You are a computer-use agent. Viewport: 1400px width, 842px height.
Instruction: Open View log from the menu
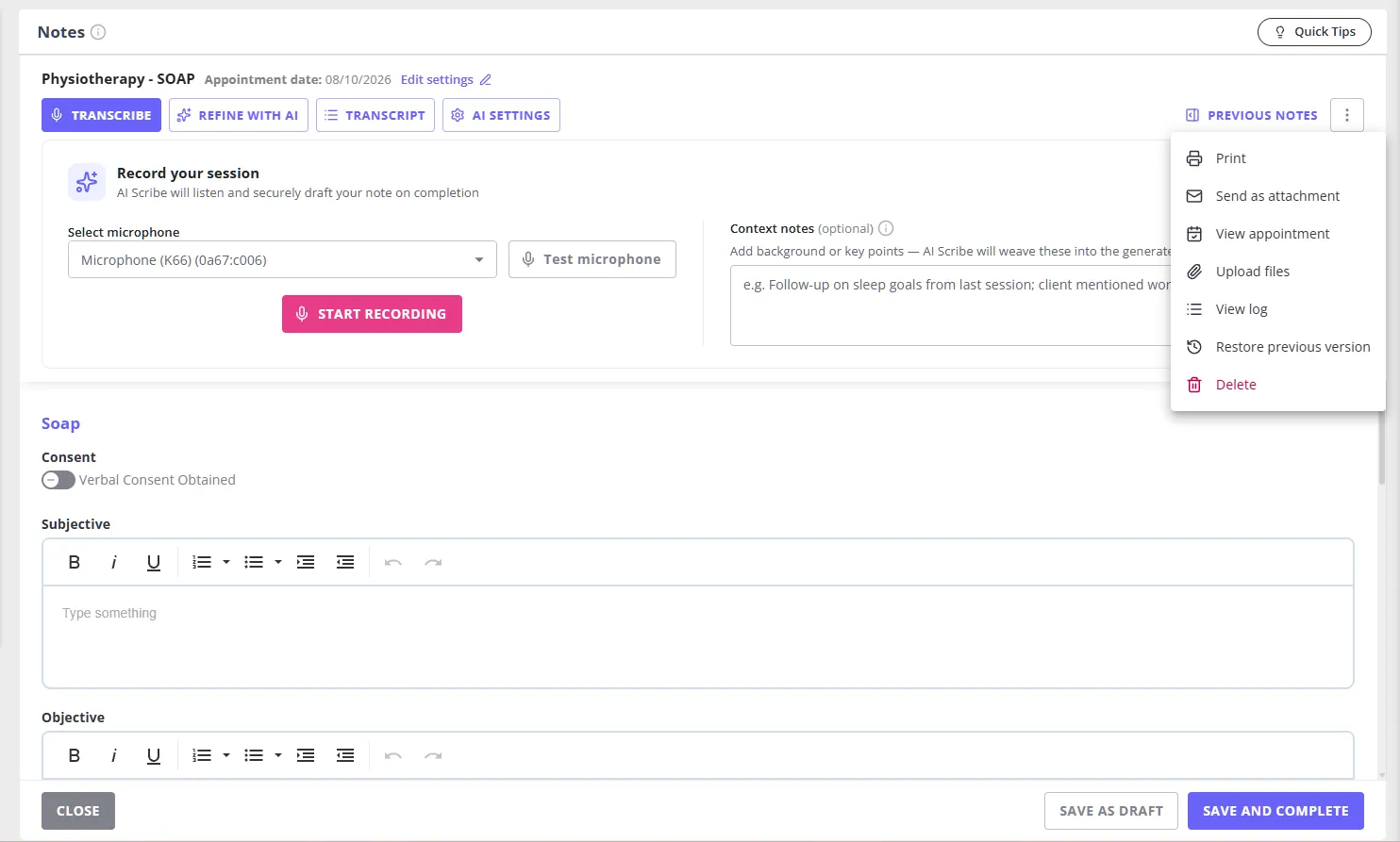coord(1277,309)
